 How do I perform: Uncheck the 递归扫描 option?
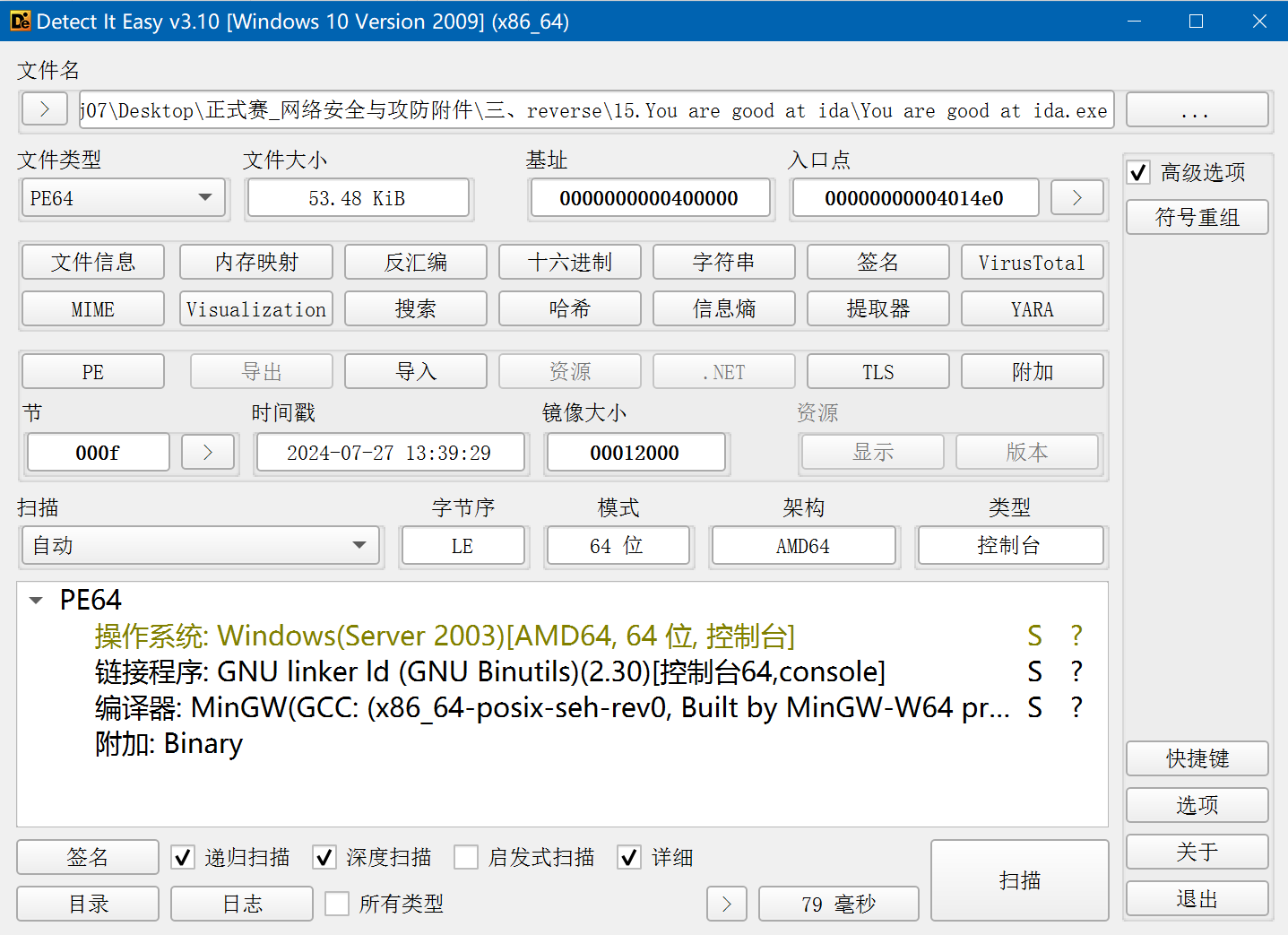[x=183, y=858]
